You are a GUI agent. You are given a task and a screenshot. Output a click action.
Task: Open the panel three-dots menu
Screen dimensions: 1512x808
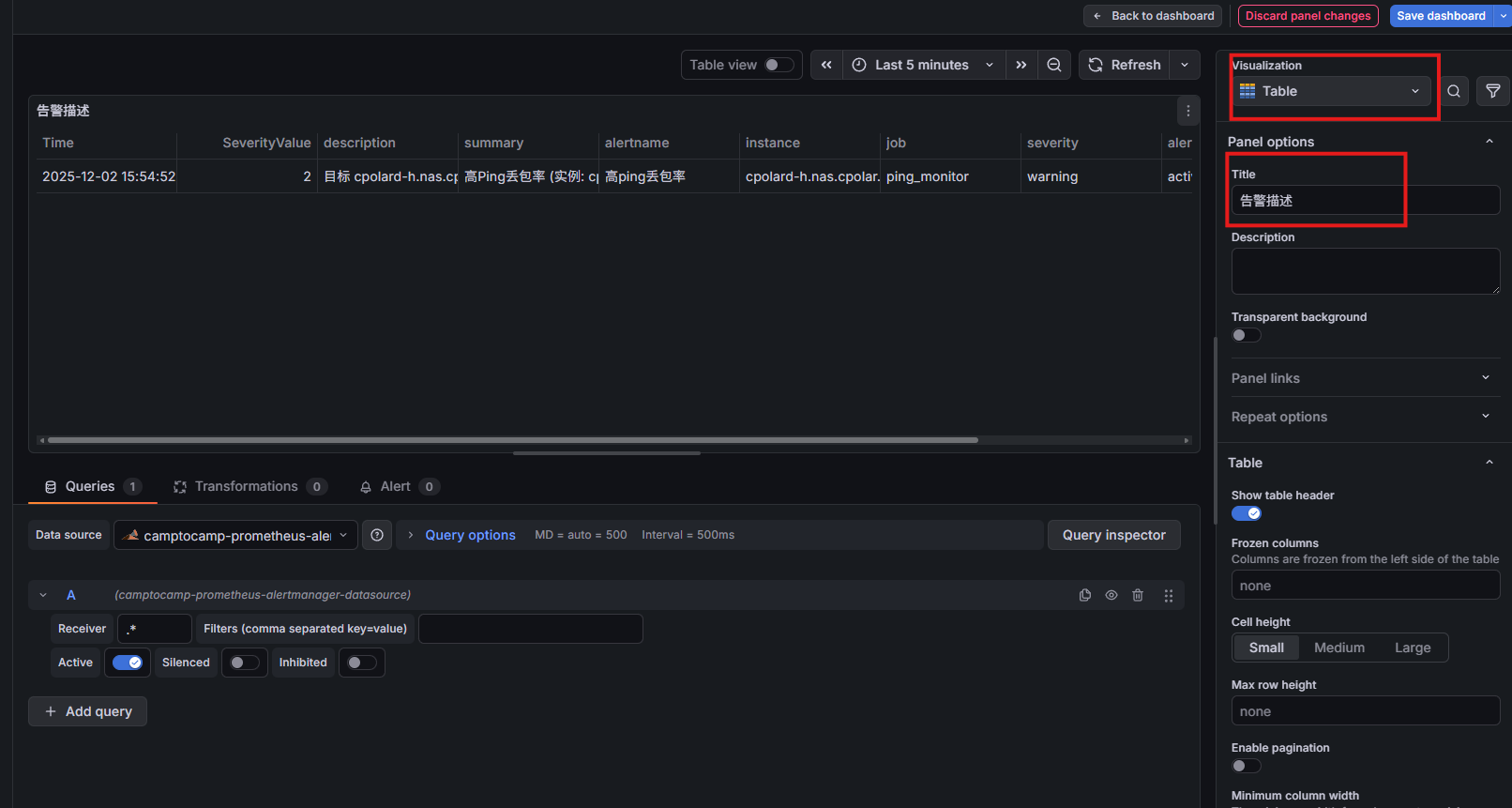(x=1187, y=111)
